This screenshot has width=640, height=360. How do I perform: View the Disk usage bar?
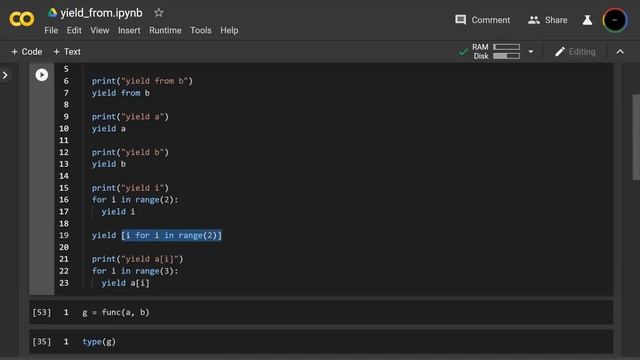(506, 56)
